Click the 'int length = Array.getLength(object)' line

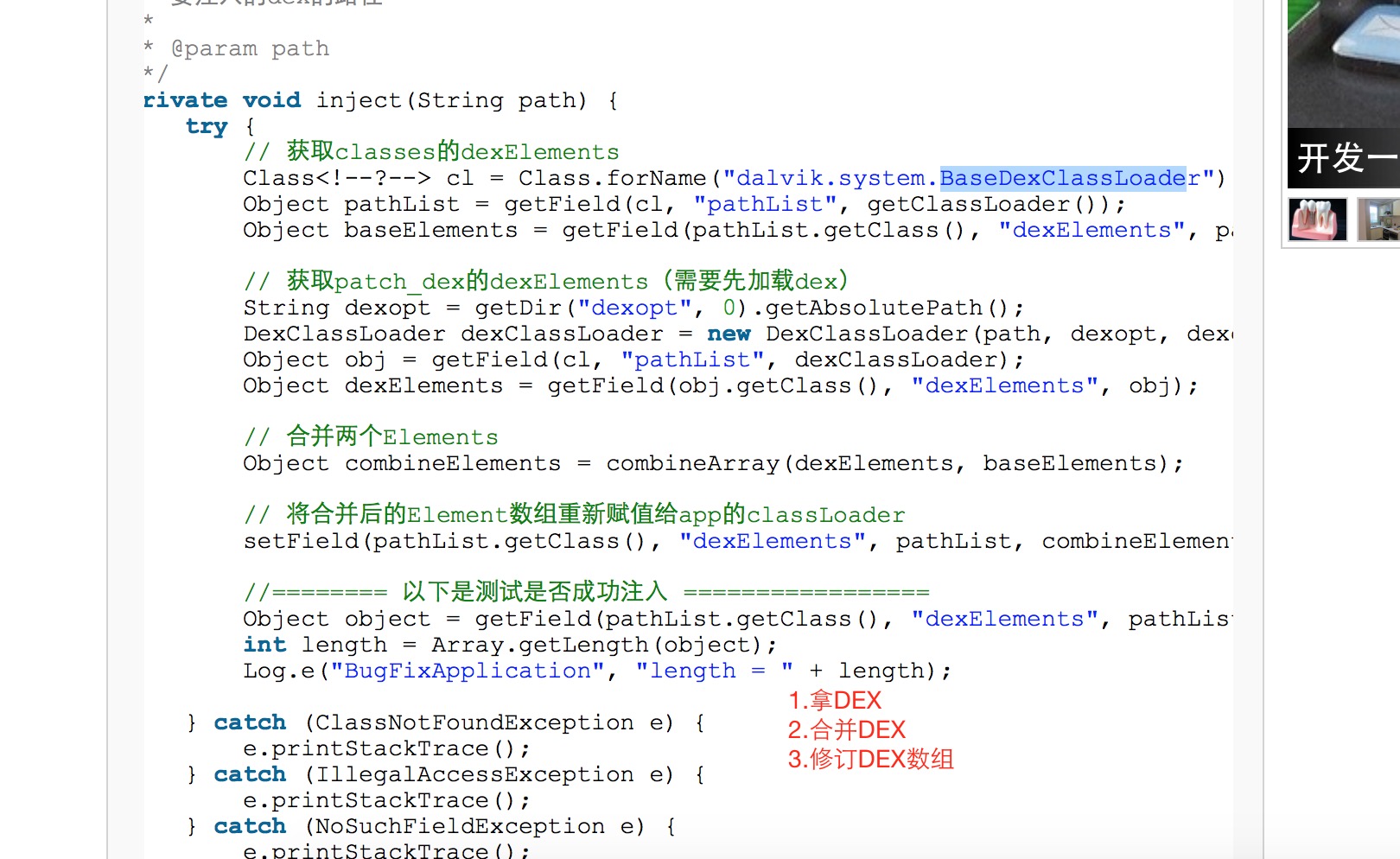coord(510,645)
